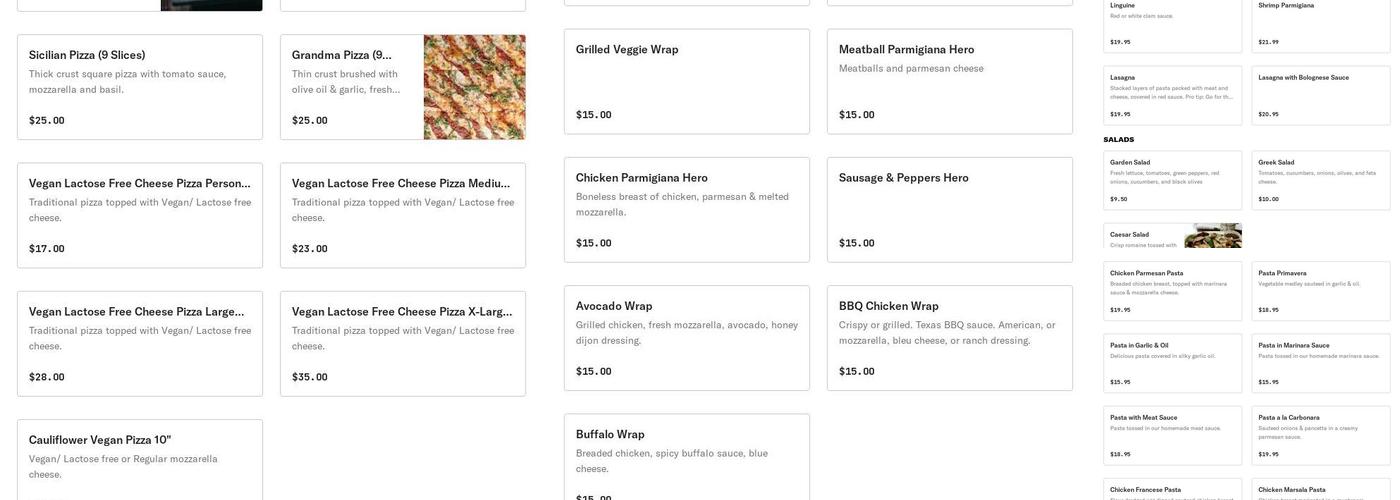Click the Caesar Salad photo
The image size is (1400, 500).
(1213, 236)
